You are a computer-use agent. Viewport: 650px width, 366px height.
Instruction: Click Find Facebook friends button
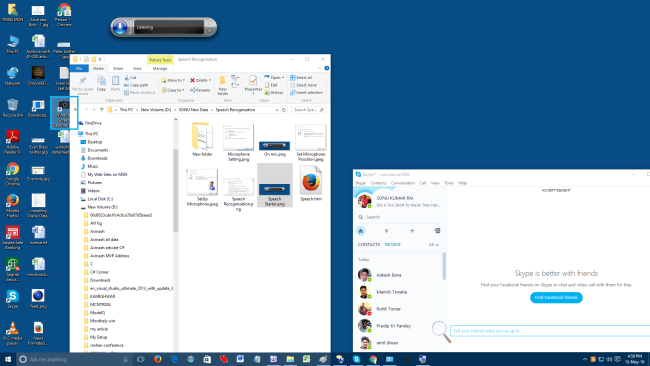[556, 298]
